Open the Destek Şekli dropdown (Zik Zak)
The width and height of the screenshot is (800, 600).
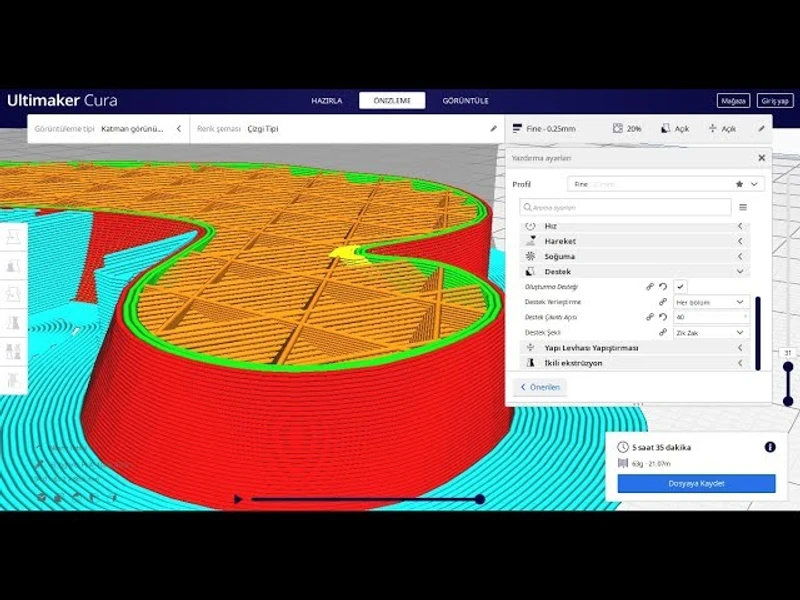[x=711, y=332]
